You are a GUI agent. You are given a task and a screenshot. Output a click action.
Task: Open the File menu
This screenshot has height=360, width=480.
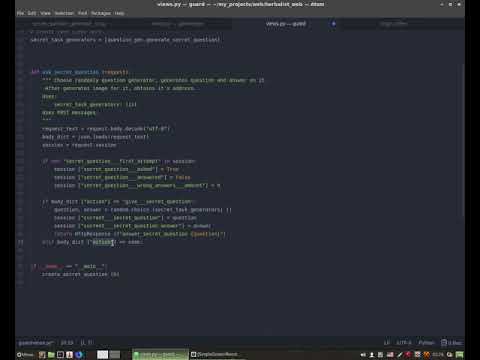click(21, 13)
